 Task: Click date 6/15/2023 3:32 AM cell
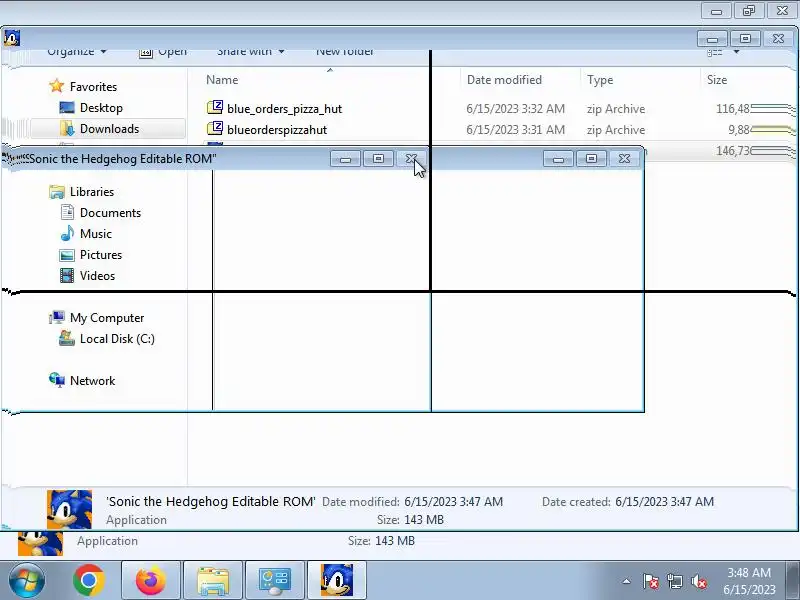pos(515,109)
